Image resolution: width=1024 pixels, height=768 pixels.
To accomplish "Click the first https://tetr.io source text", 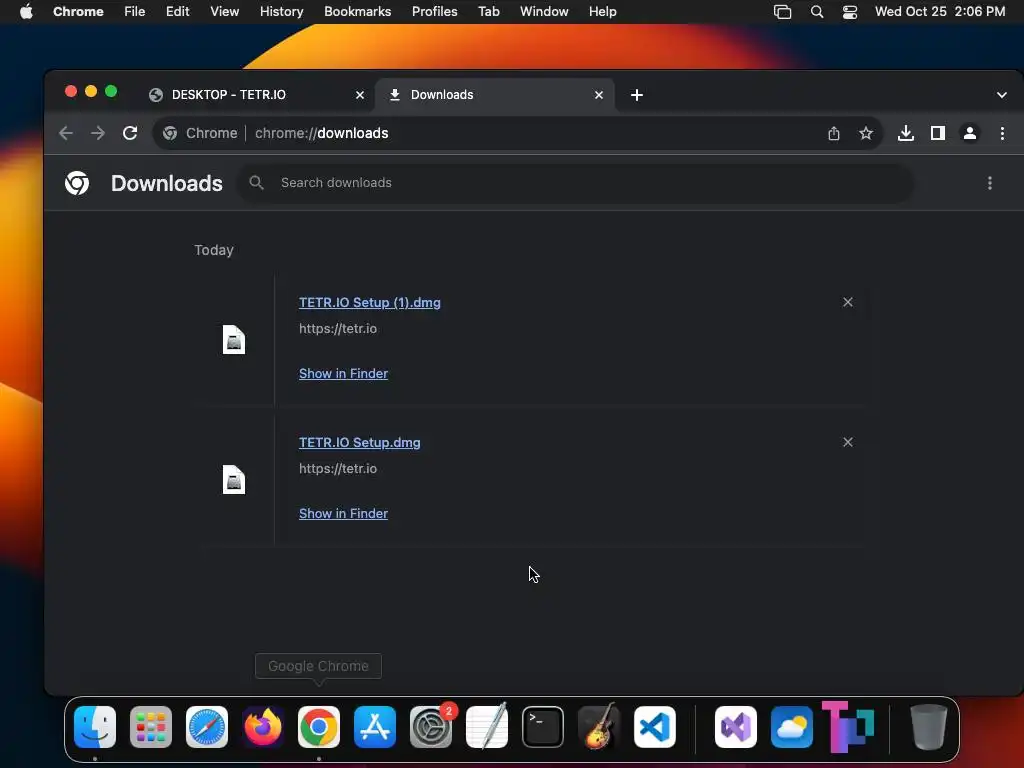I will [338, 328].
